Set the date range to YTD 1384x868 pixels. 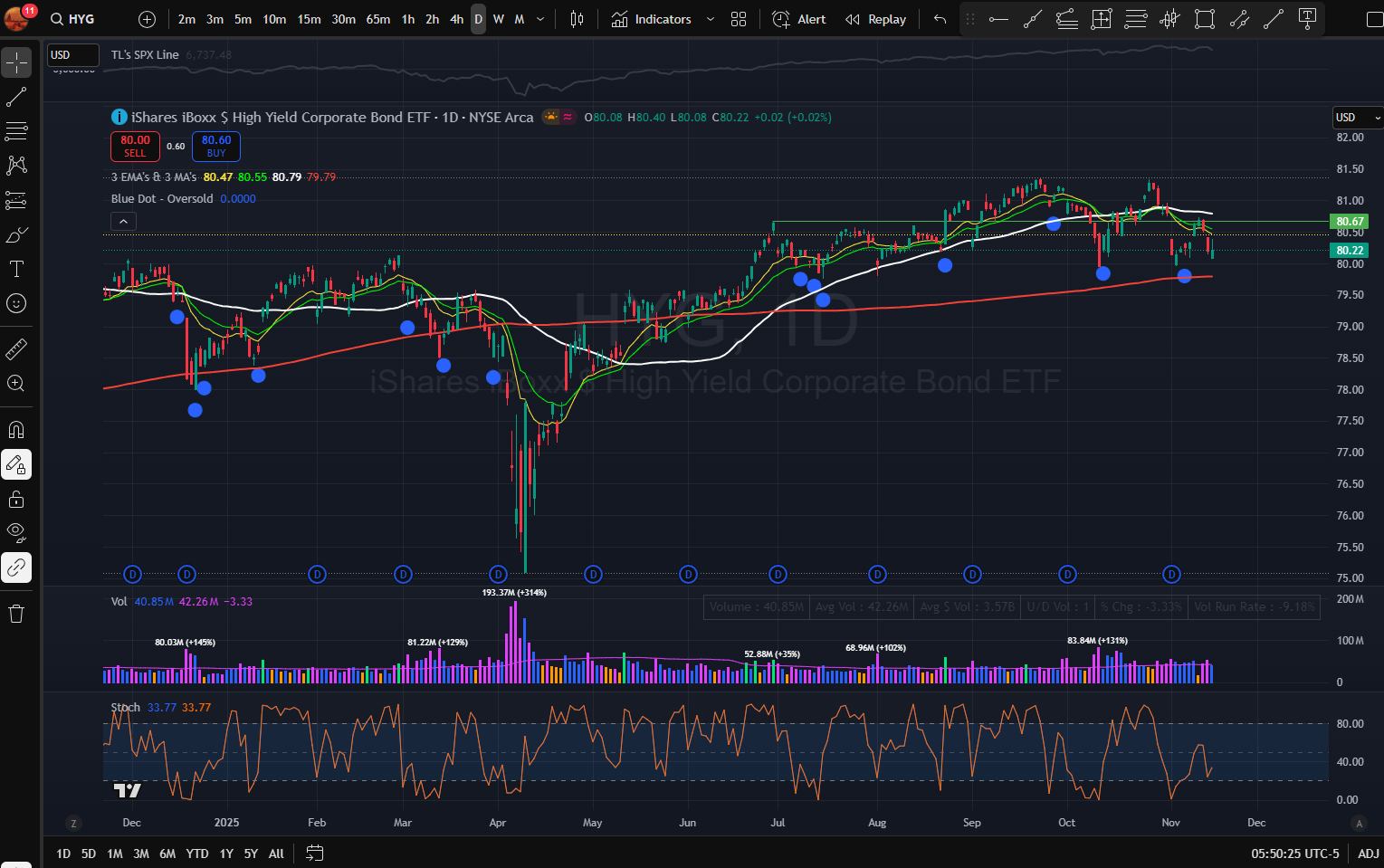[197, 854]
